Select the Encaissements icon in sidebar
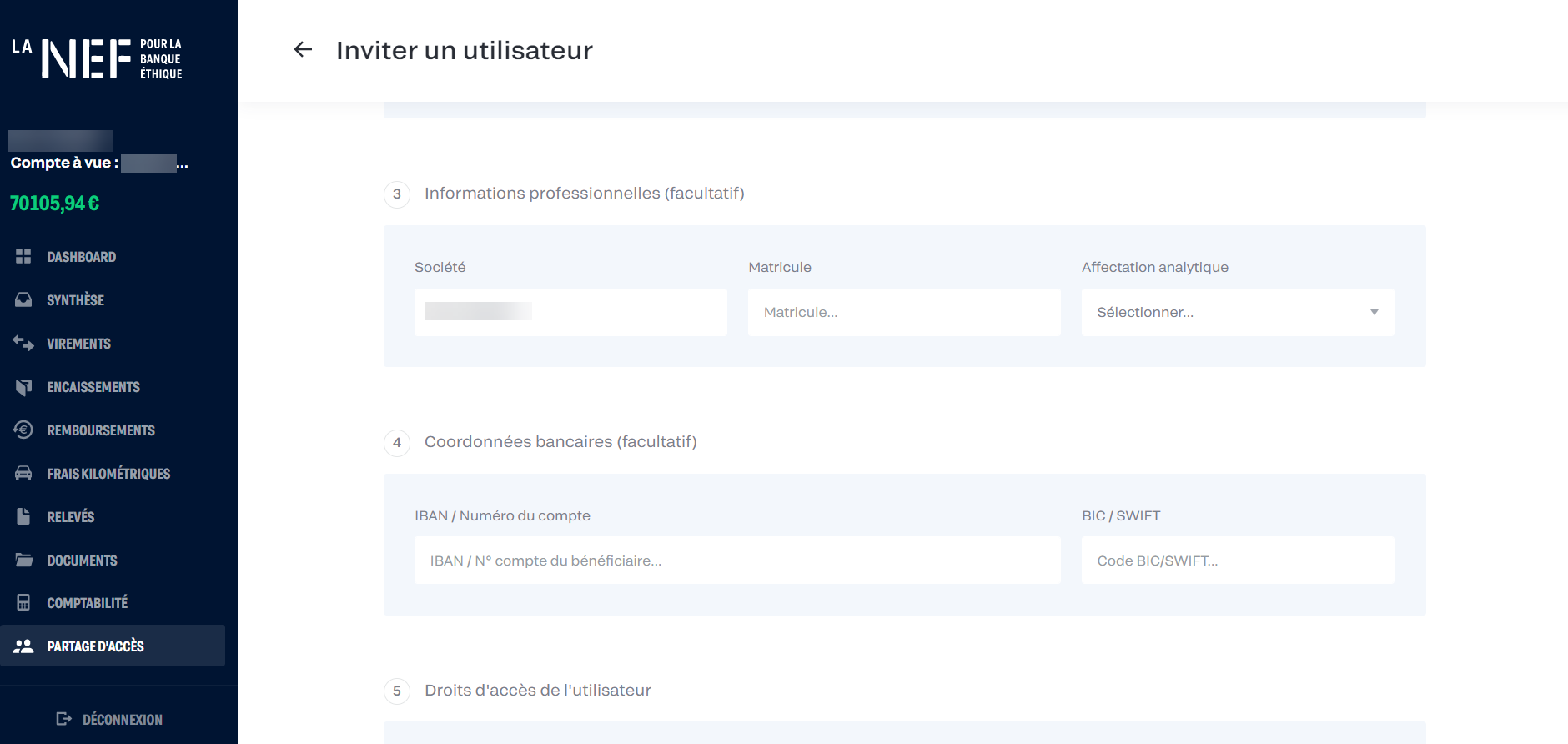 click(23, 387)
